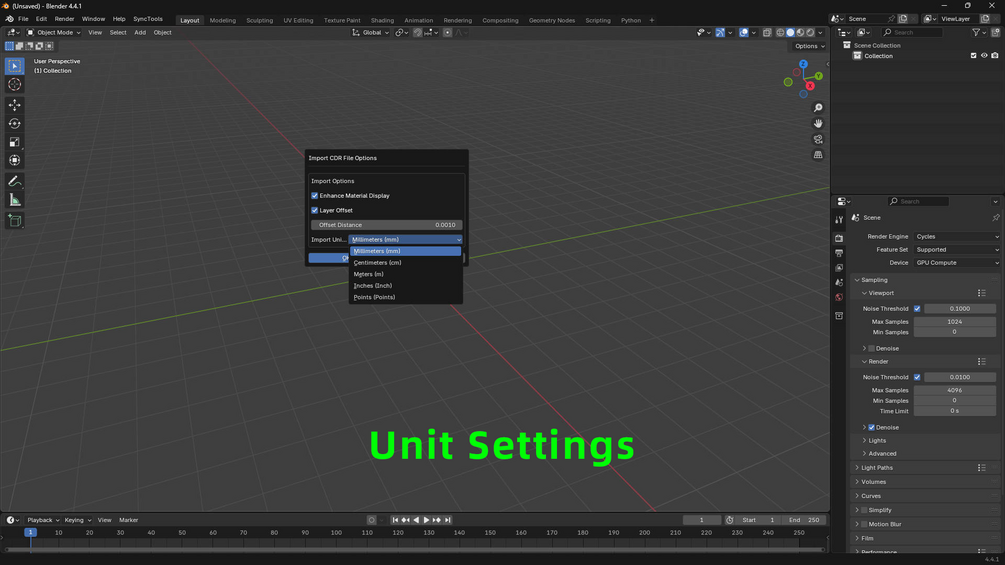1005x565 pixels.
Task: Open the World properties tab
Action: [839, 297]
